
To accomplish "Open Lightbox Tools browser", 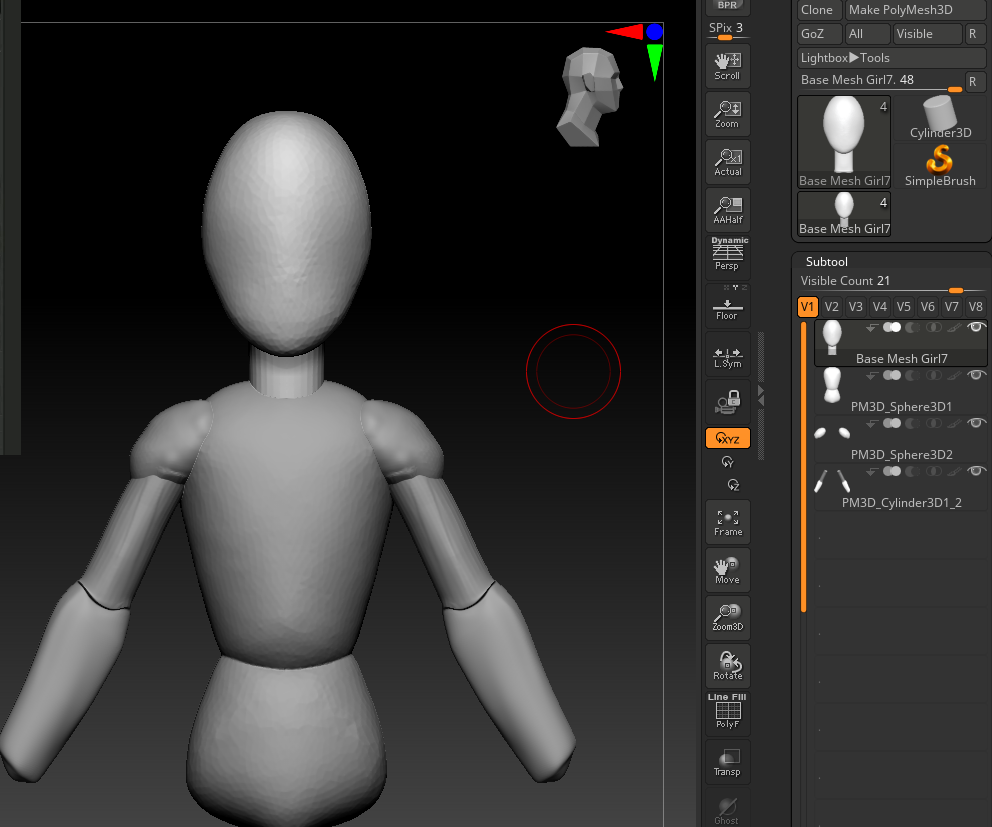I will pos(845,58).
